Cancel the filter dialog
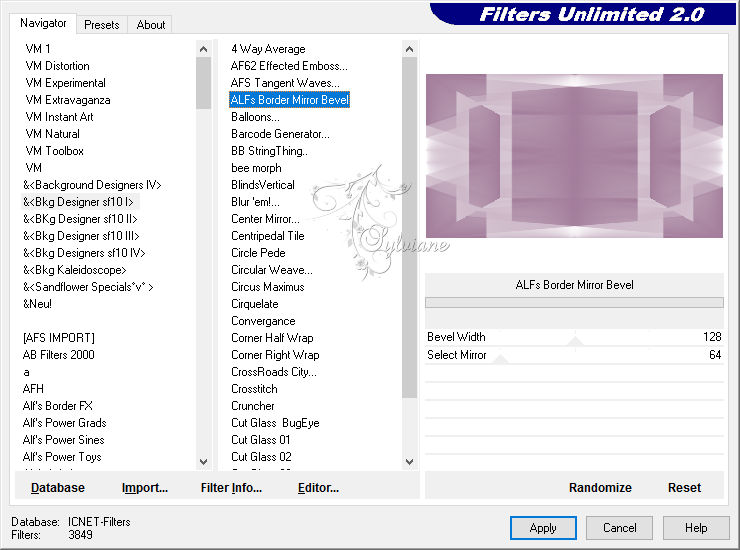Screen dimensions: 740x550 pyautogui.click(x=619, y=527)
